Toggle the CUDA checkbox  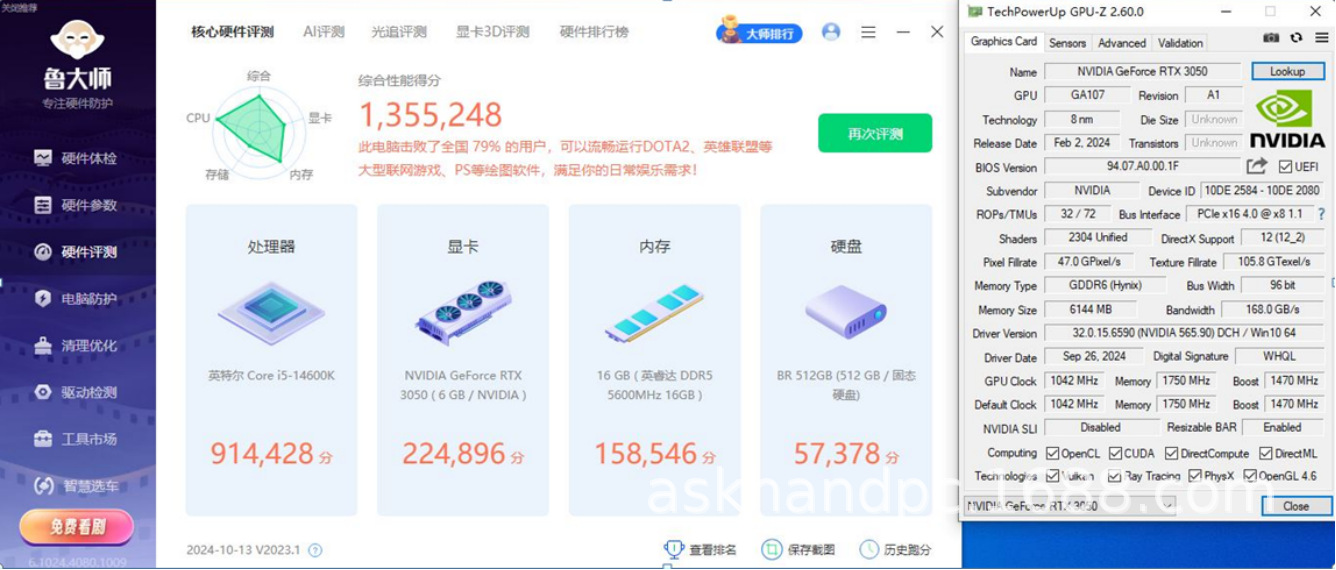click(x=1114, y=453)
